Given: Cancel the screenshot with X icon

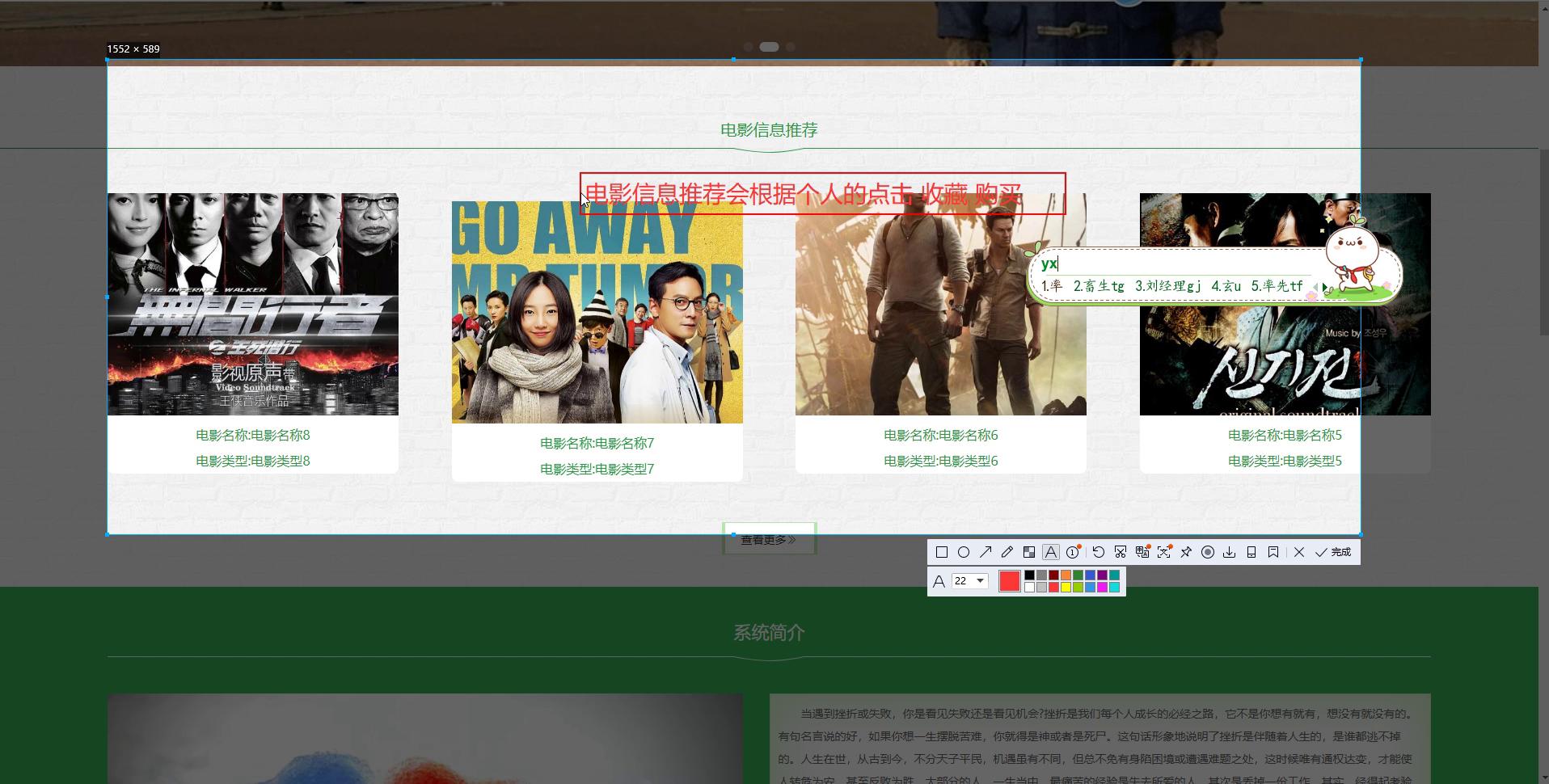Looking at the screenshot, I should click(1299, 552).
